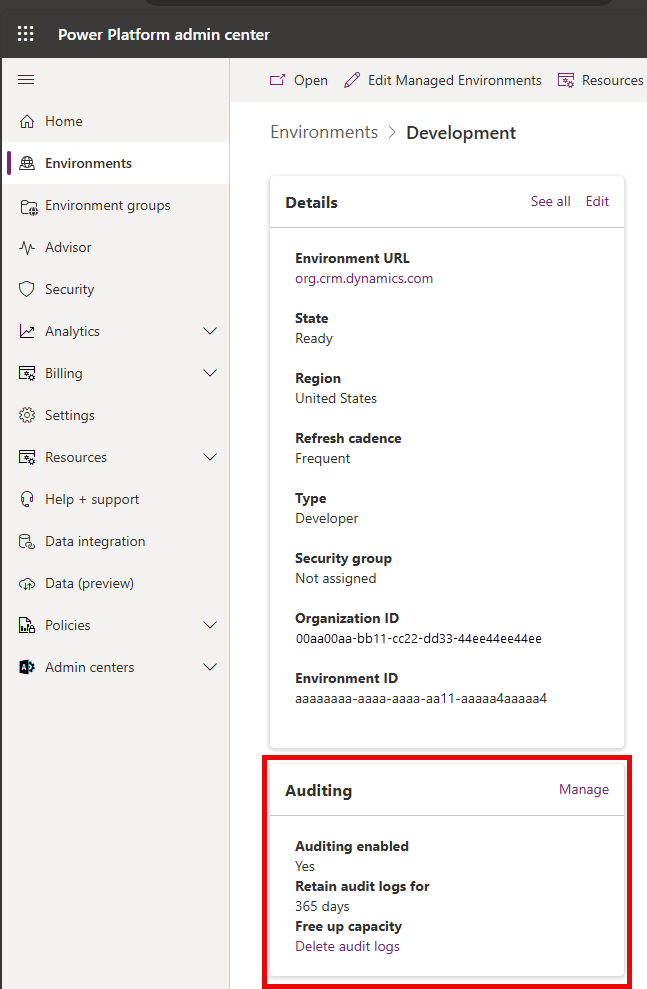Go back to Environments breadcrumb

coord(324,132)
